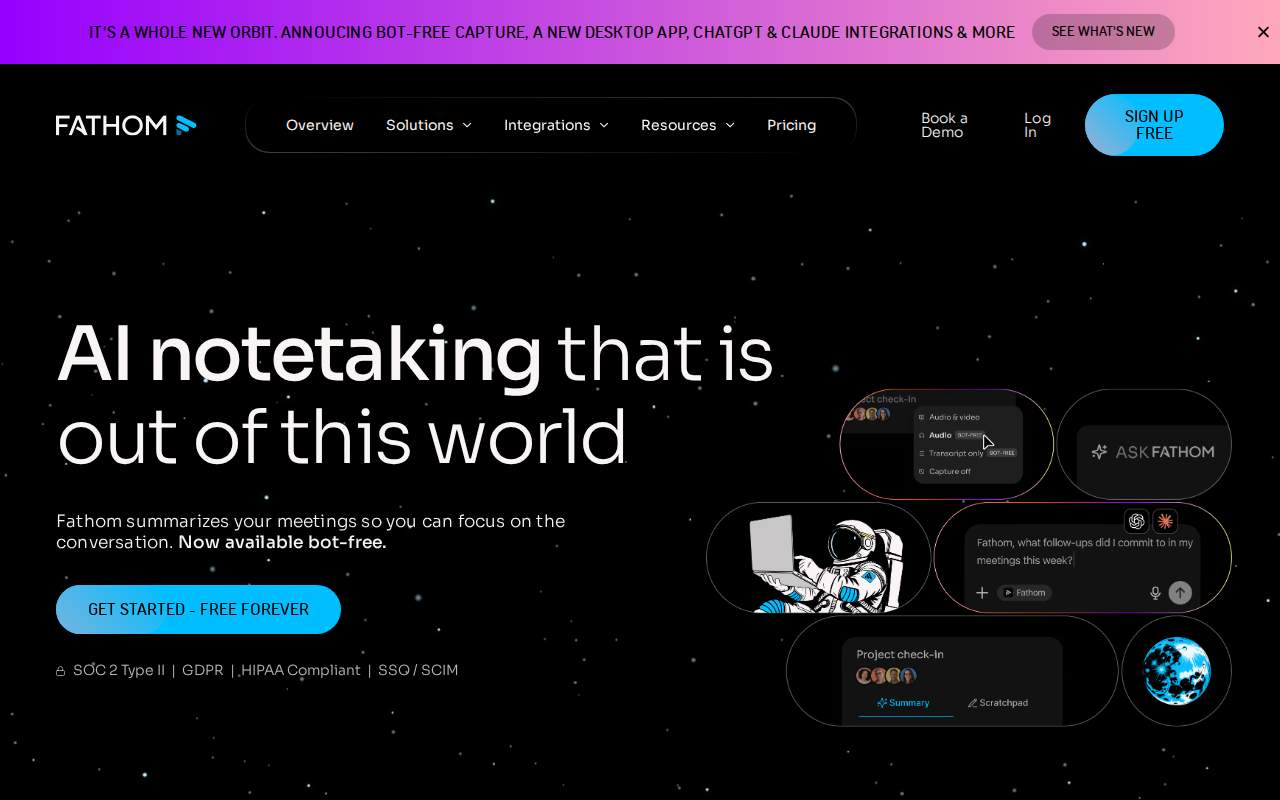This screenshot has height=800, width=1280.
Task: Open the Overview page
Action: click(320, 125)
